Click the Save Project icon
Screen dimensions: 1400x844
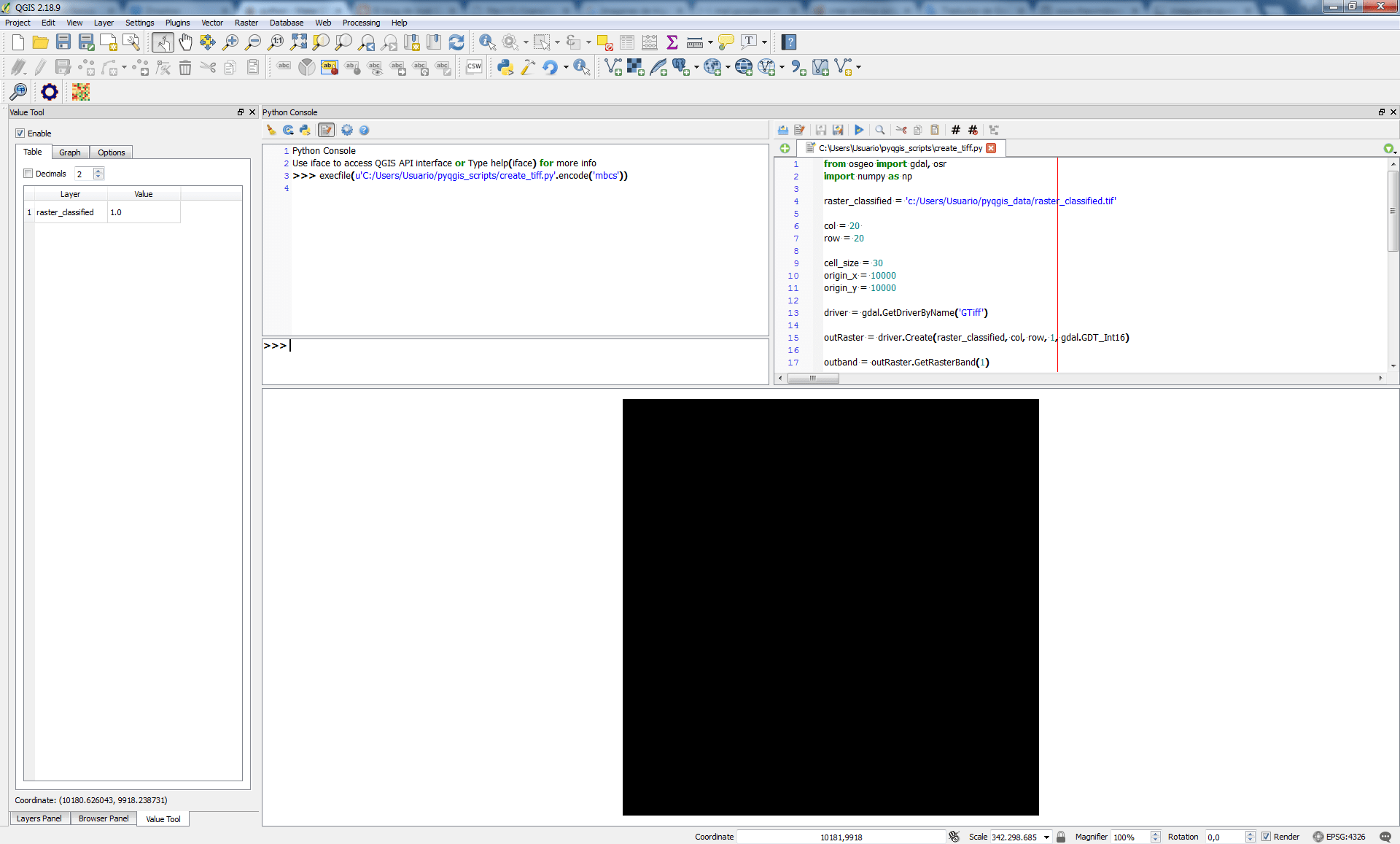coord(63,42)
